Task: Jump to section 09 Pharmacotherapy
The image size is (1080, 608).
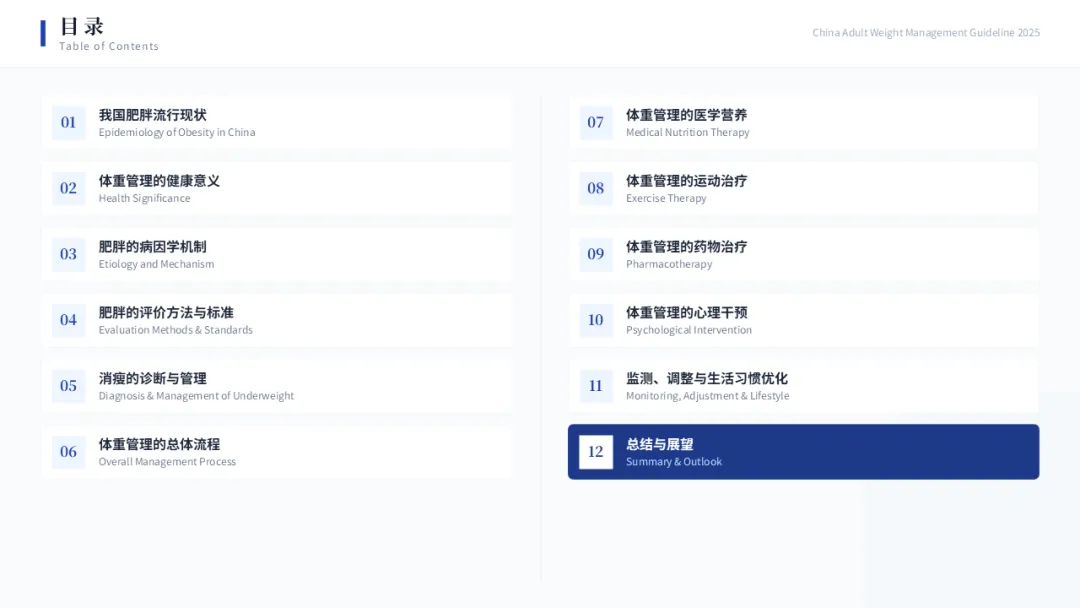Action: [x=804, y=254]
